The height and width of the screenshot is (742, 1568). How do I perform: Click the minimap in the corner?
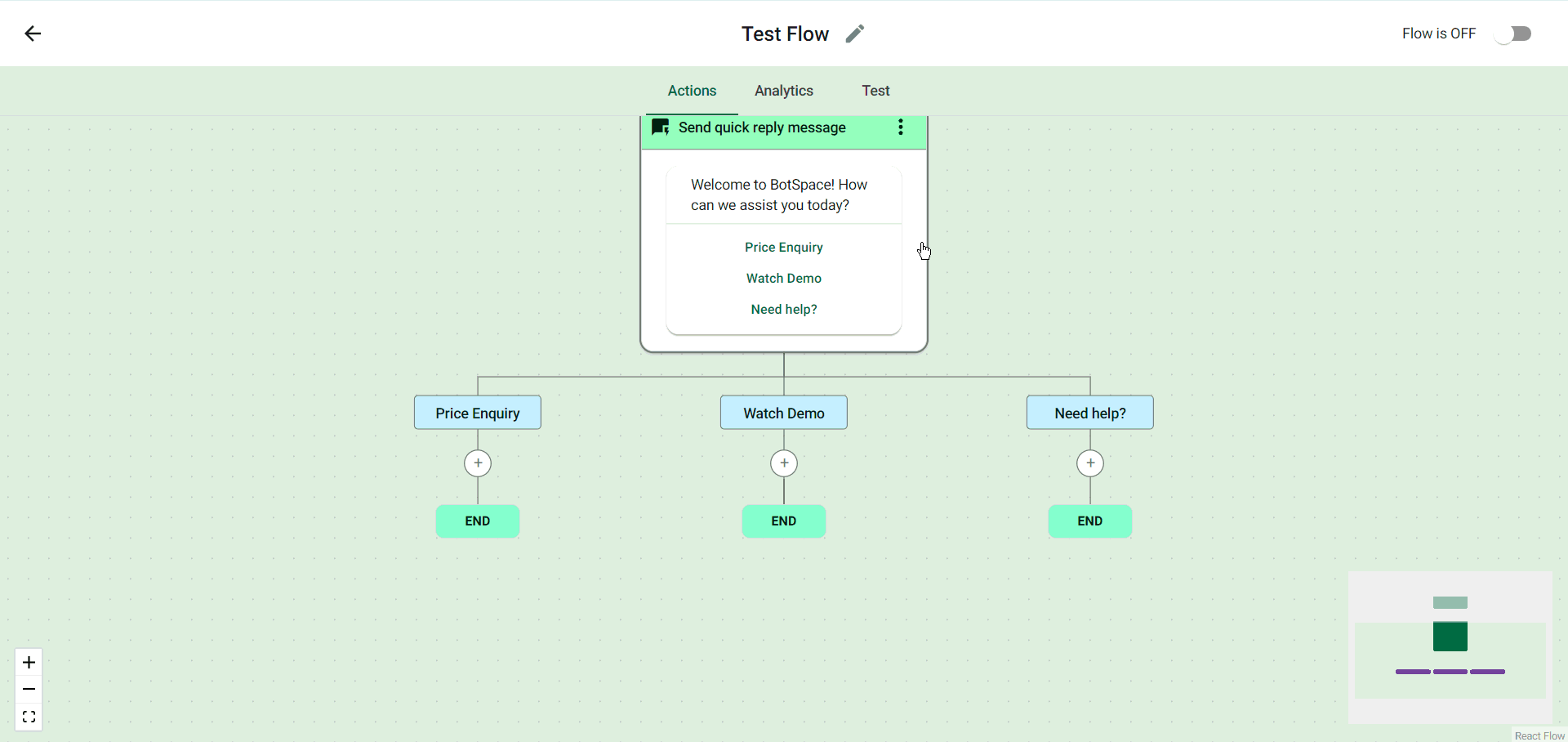tap(1450, 647)
